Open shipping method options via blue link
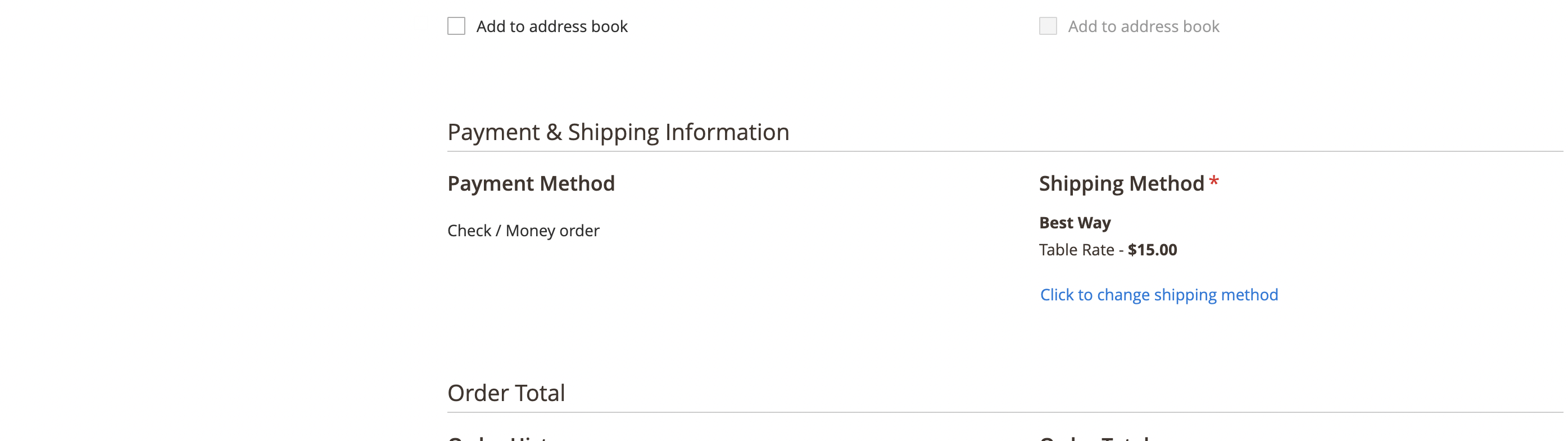The height and width of the screenshot is (441, 1568). 1158,294
